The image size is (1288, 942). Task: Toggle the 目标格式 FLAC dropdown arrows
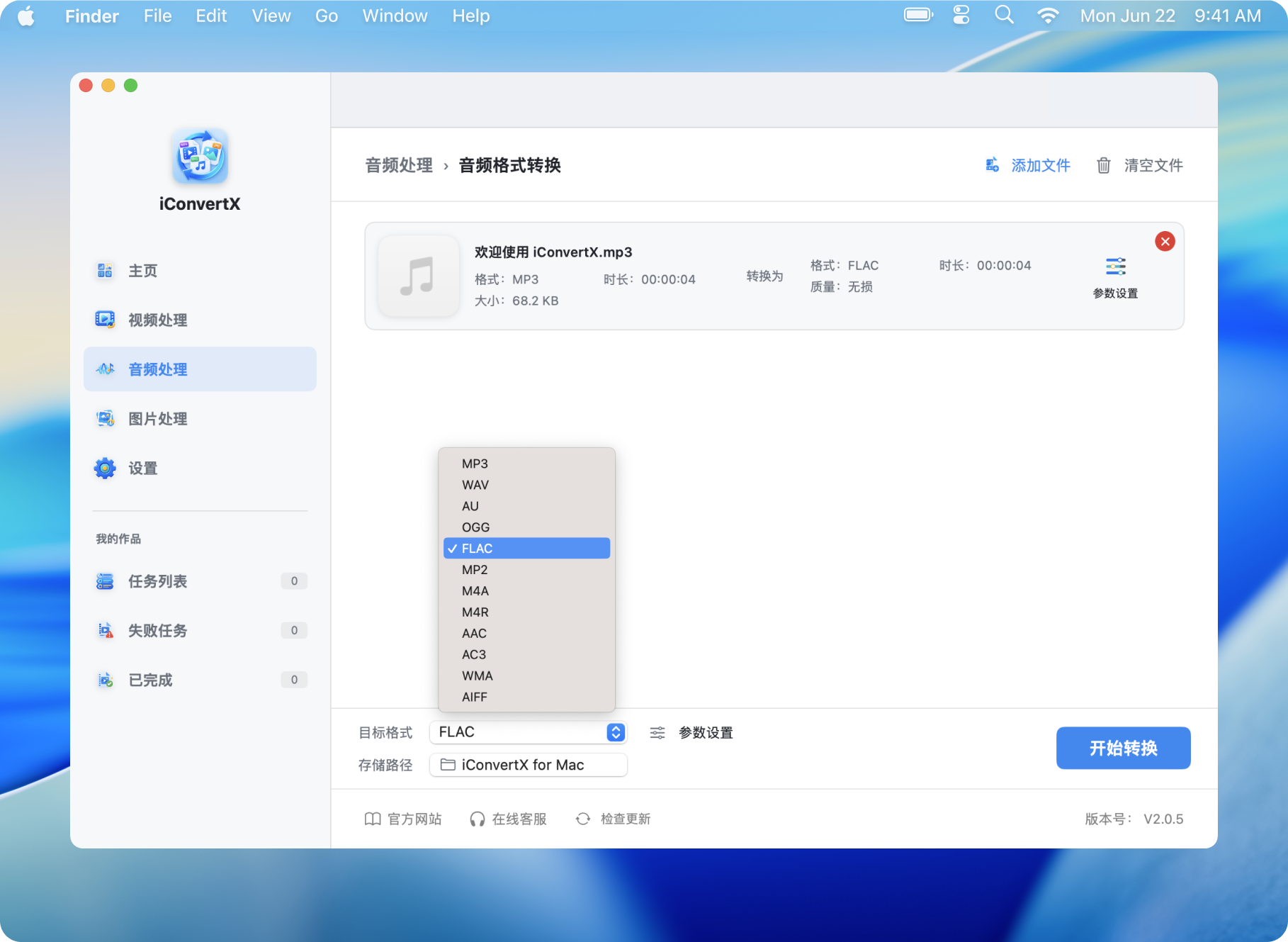616,732
